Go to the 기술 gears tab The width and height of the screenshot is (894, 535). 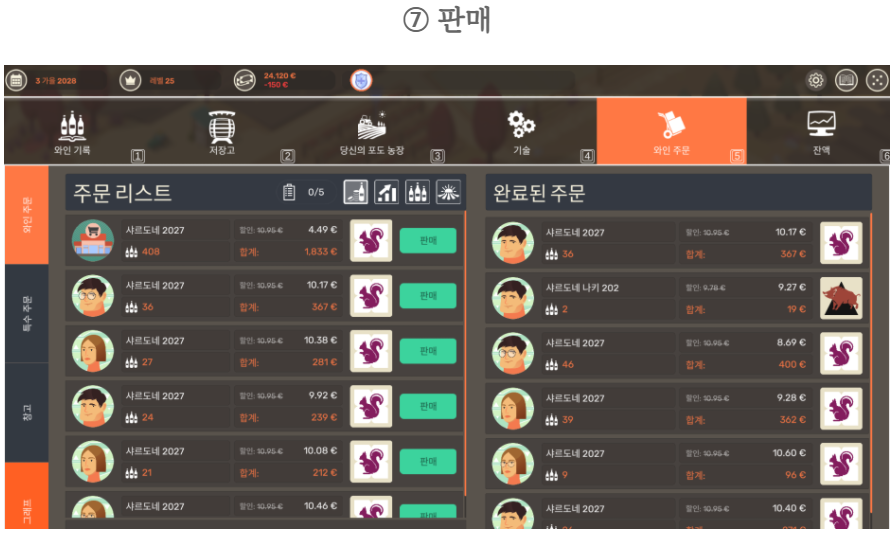click(x=521, y=132)
